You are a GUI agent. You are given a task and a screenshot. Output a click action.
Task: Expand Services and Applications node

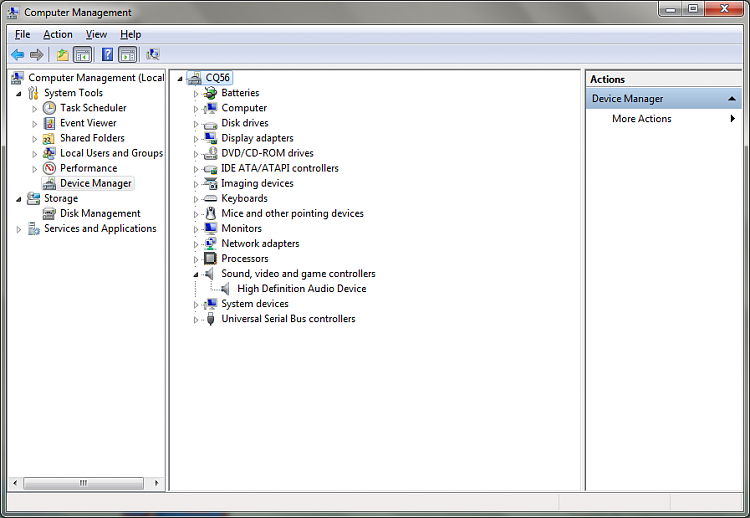19,230
